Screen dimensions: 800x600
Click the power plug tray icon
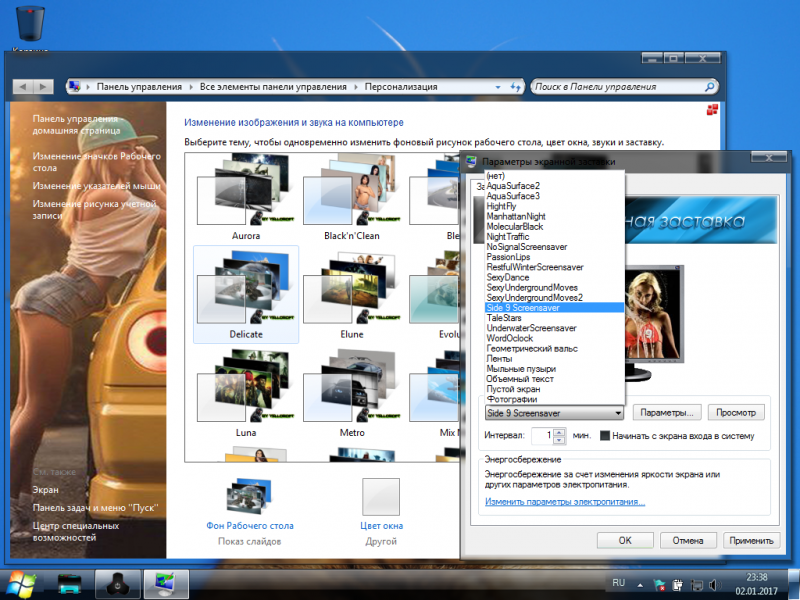coord(678,585)
